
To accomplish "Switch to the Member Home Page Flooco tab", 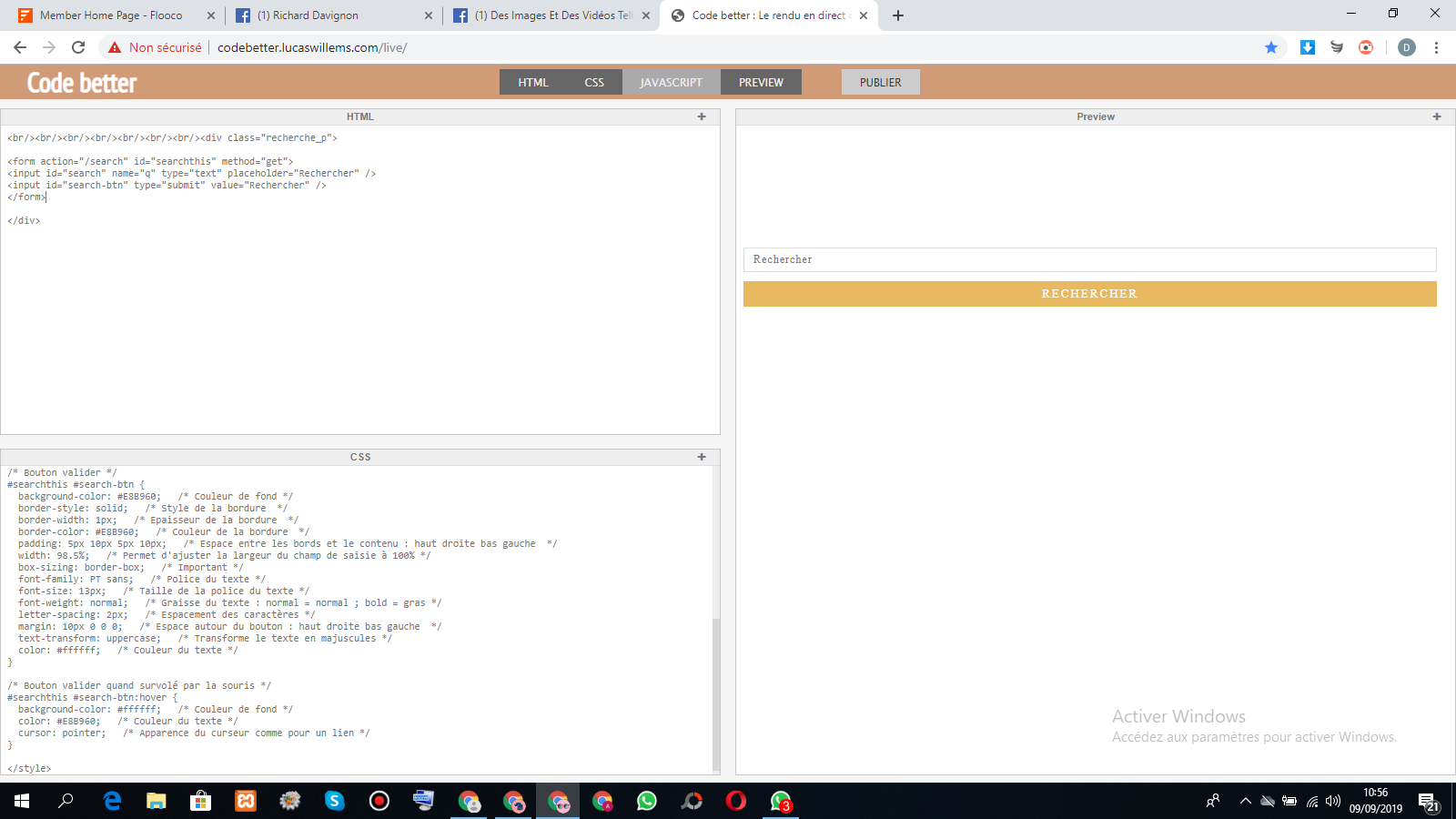I will point(111,15).
